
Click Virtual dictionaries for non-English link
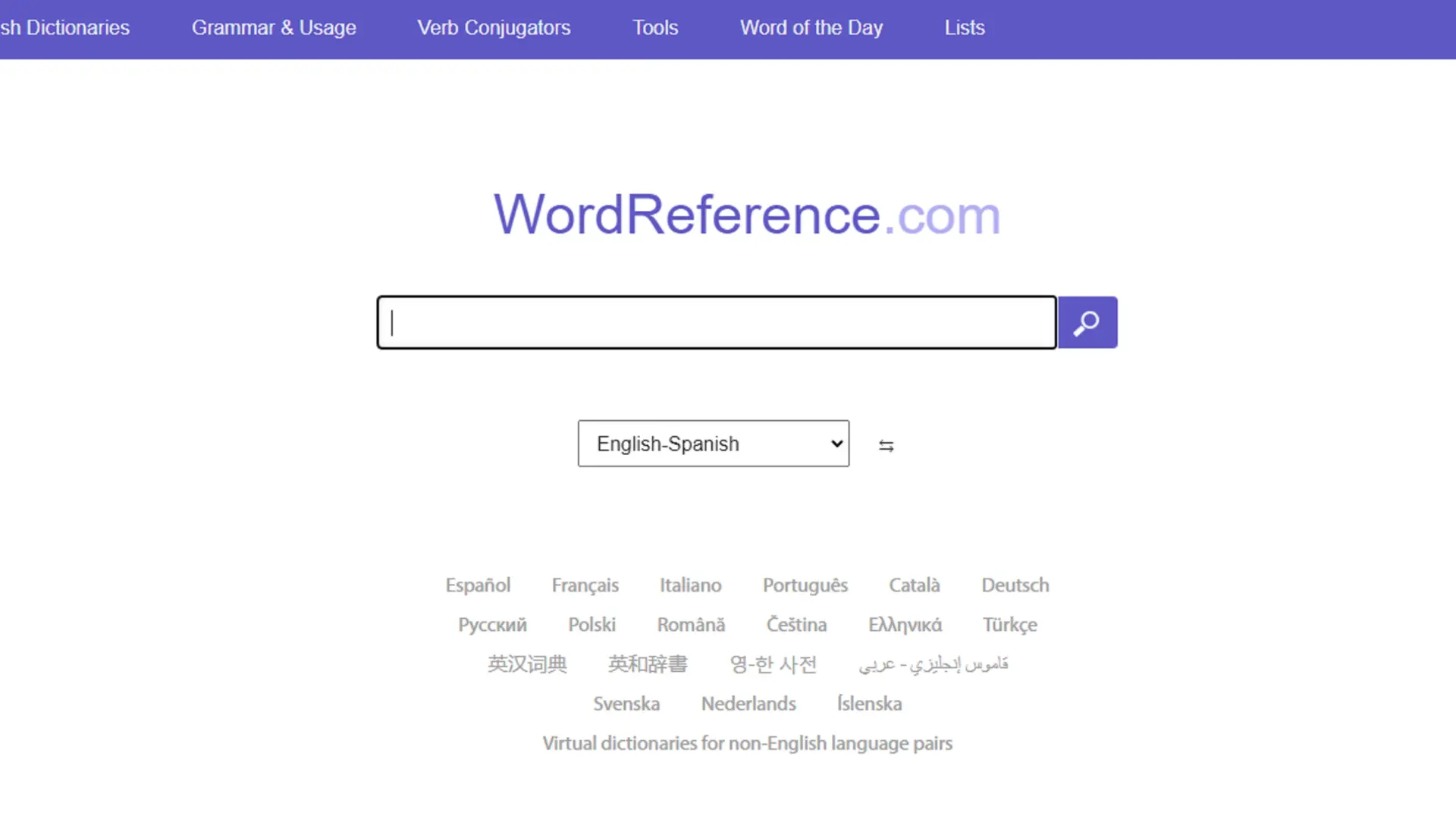(x=747, y=743)
